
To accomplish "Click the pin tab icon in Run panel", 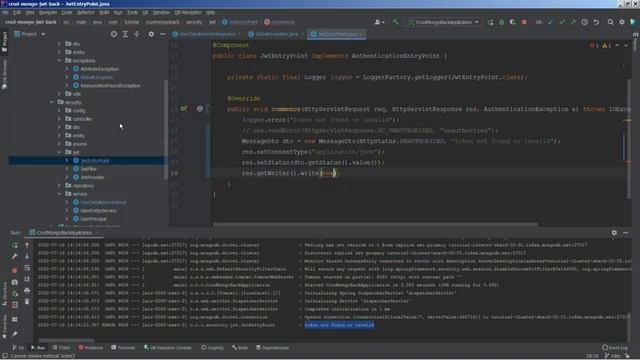I will [15, 334].
